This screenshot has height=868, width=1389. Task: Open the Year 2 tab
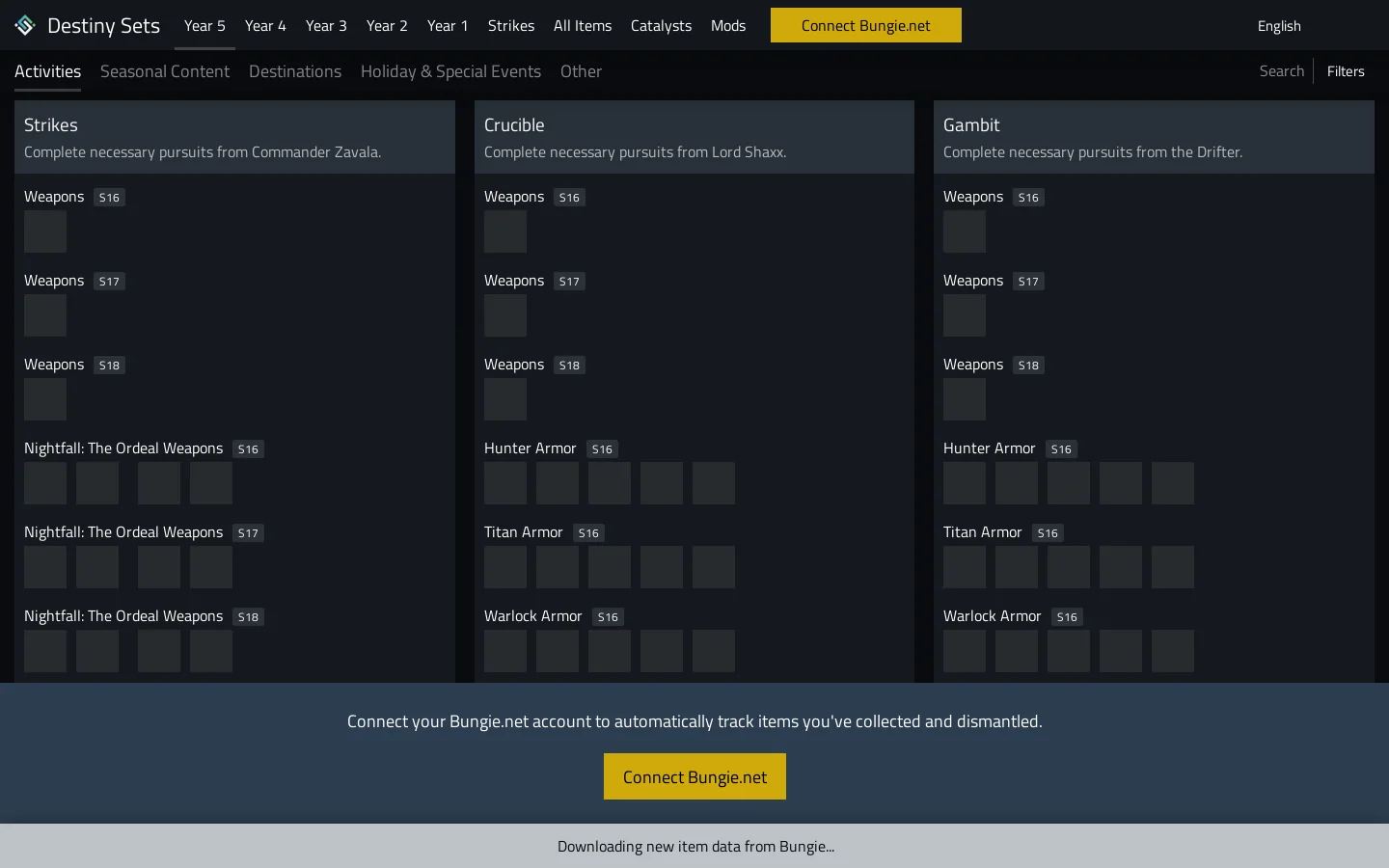click(x=387, y=25)
